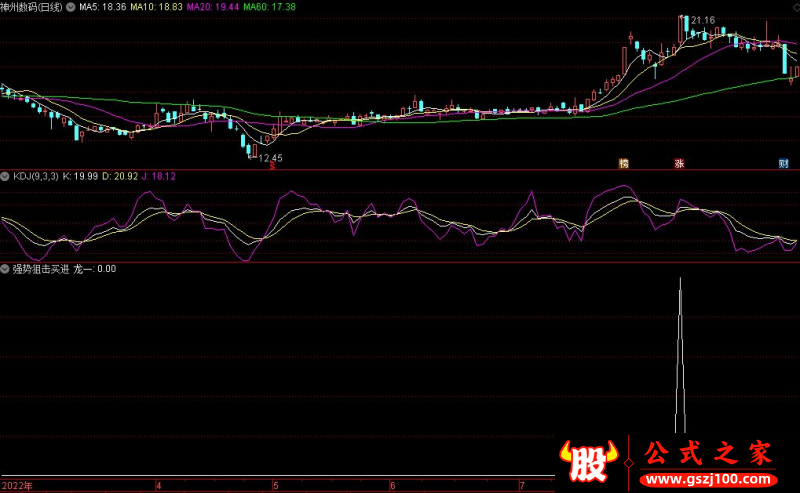Click the 财 marker icon on chart
The height and width of the screenshot is (493, 800).
tap(784, 163)
